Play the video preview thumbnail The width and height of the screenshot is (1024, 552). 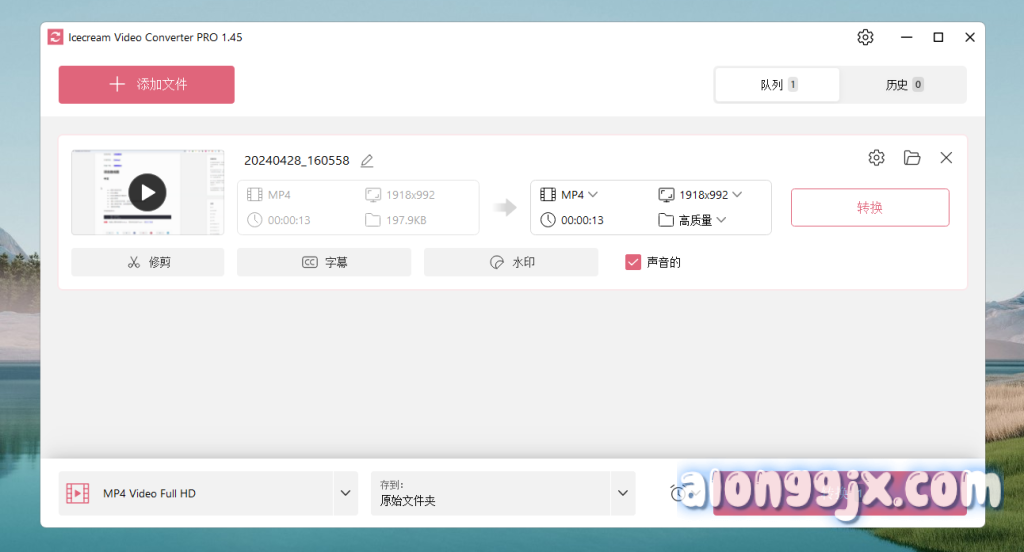click(x=147, y=192)
